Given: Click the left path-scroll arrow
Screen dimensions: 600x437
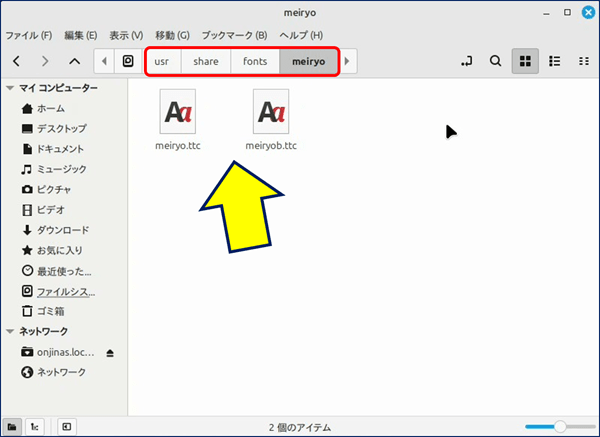Looking at the screenshot, I should click(104, 61).
